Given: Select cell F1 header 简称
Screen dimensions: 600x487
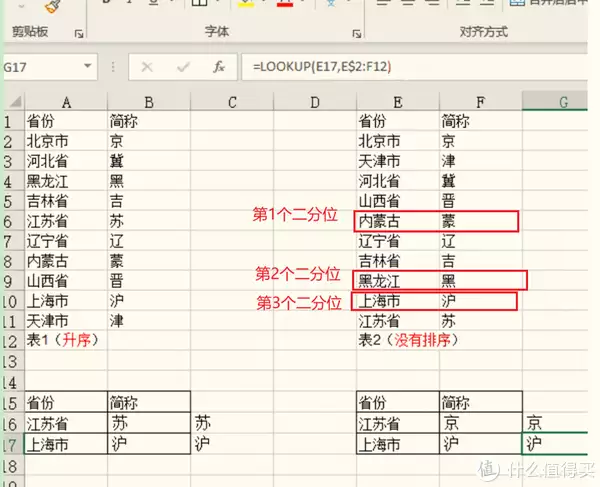Looking at the screenshot, I should tap(481, 121).
